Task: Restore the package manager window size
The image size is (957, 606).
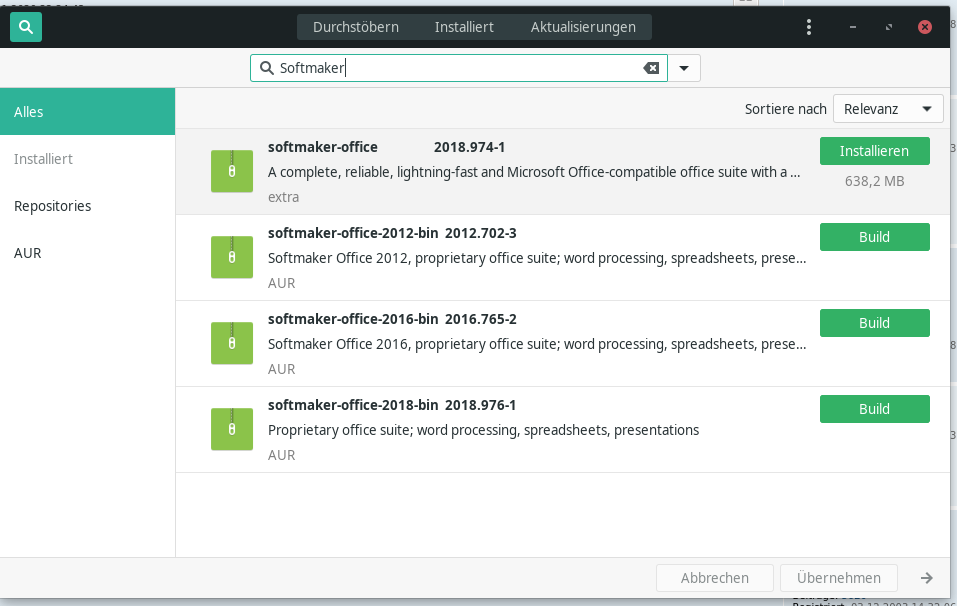Action: (889, 27)
